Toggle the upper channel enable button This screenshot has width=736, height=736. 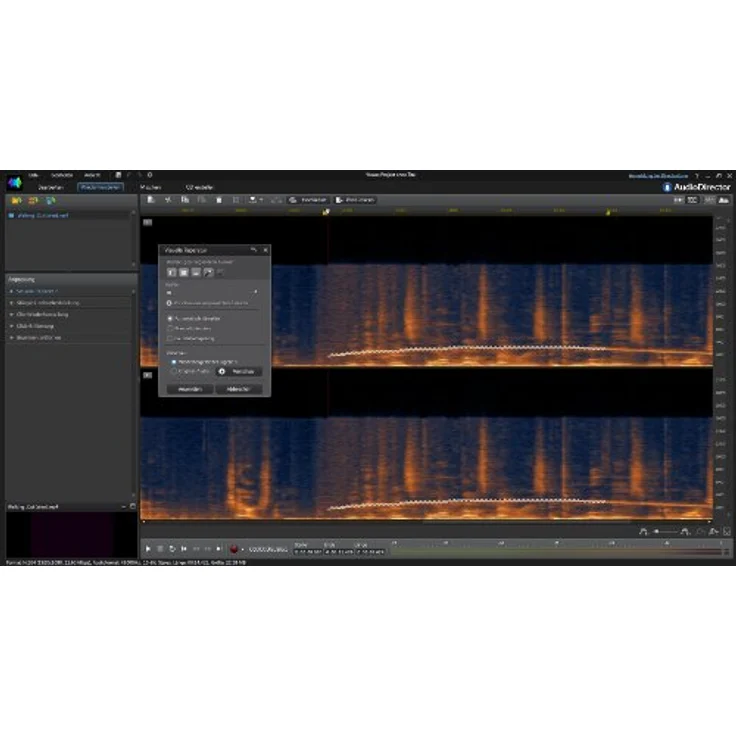[x=147, y=222]
